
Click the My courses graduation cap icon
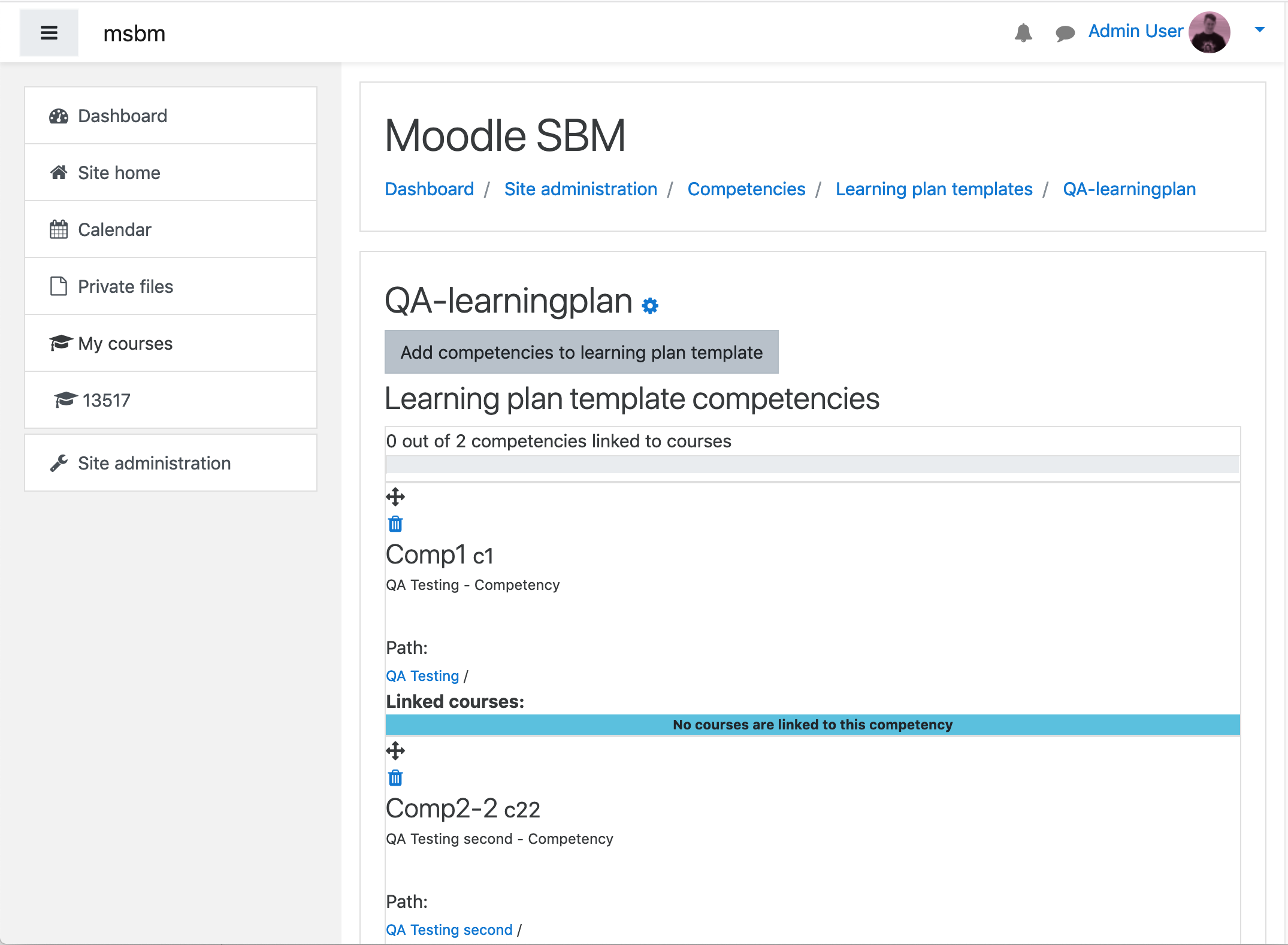coord(61,343)
